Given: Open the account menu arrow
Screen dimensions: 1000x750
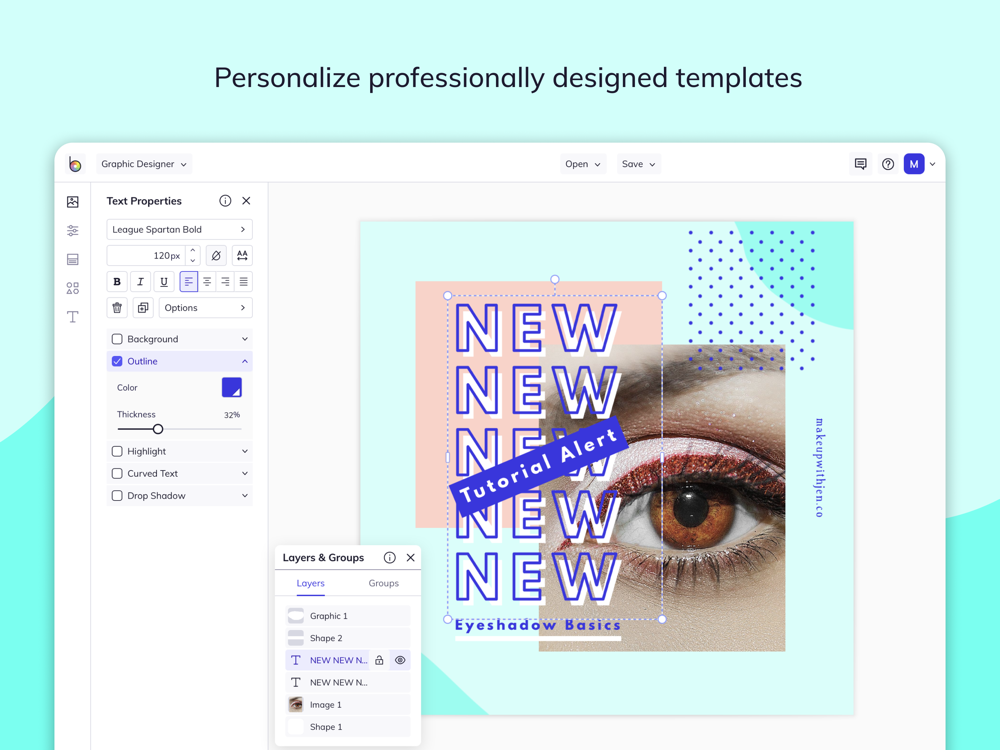Looking at the screenshot, I should [932, 165].
